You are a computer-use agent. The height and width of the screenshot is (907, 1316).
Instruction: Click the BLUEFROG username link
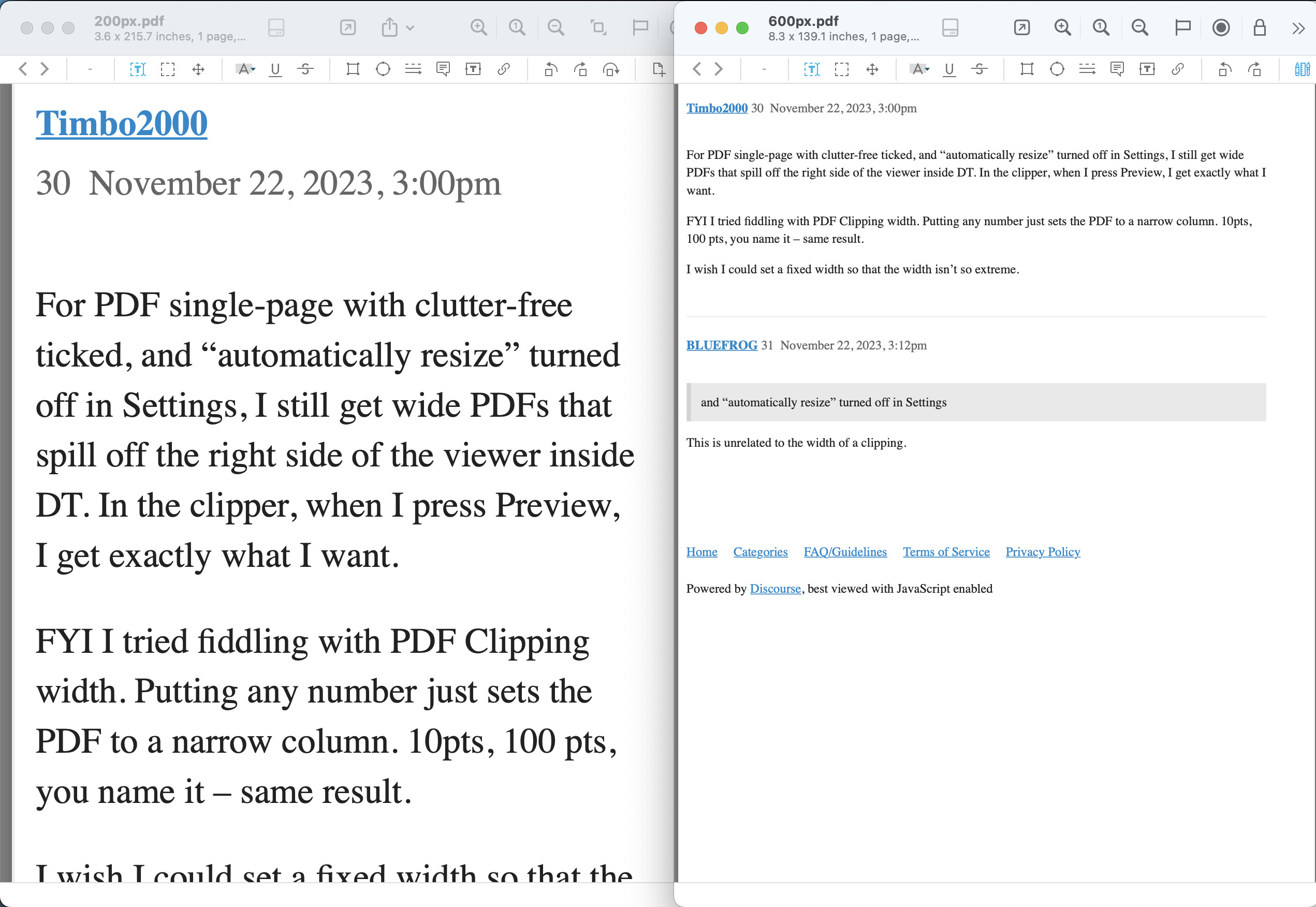click(721, 345)
